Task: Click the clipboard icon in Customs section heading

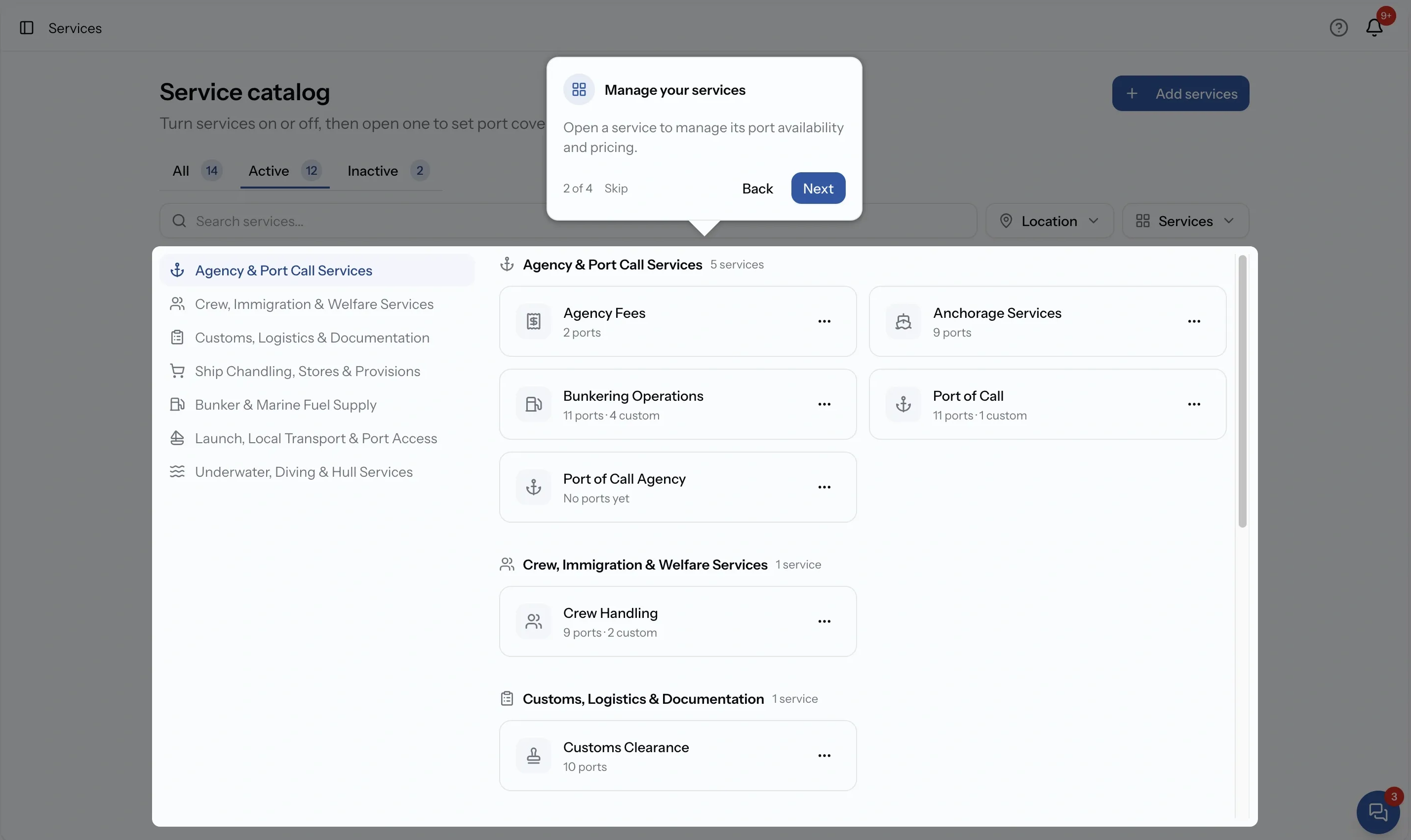Action: tap(507, 698)
